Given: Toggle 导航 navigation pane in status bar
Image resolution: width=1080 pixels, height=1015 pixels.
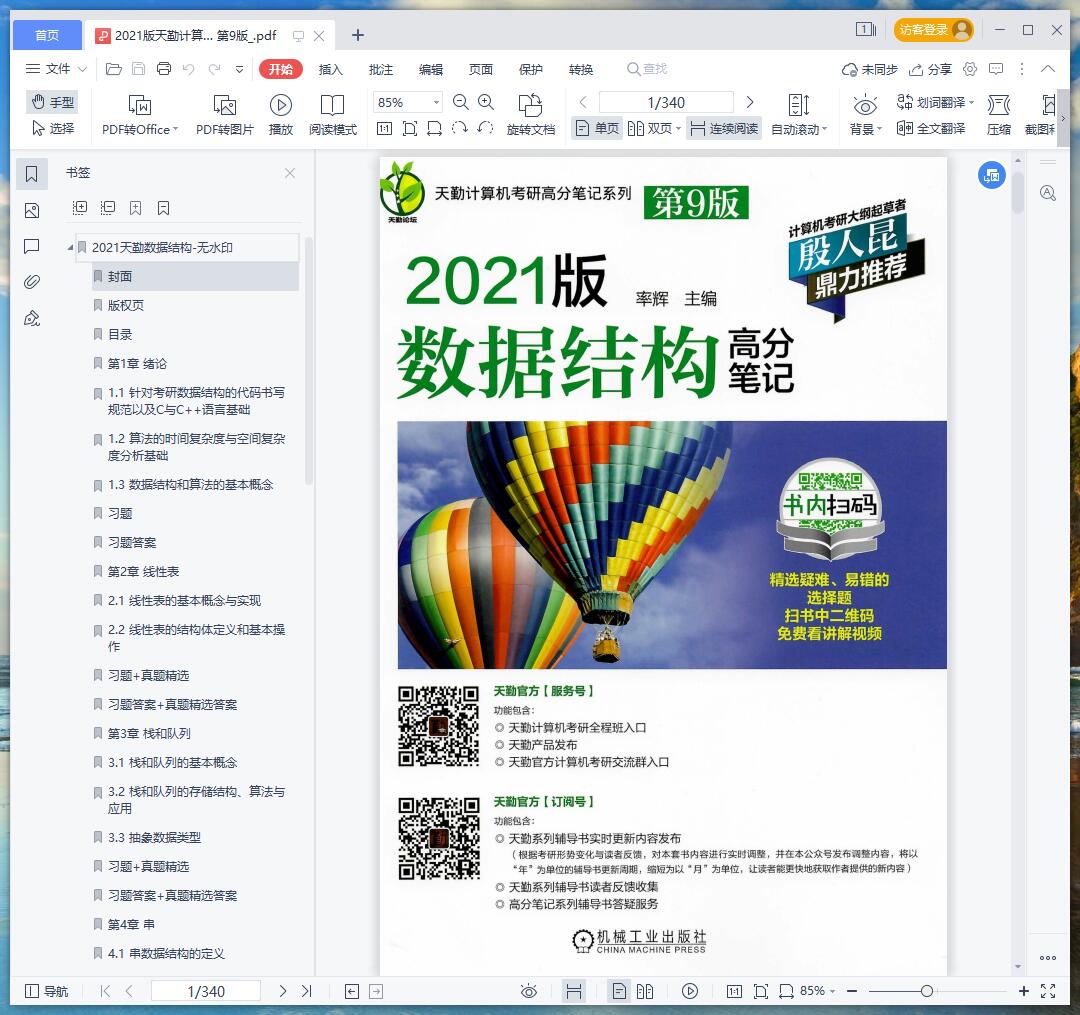Looking at the screenshot, I should pyautogui.click(x=47, y=991).
